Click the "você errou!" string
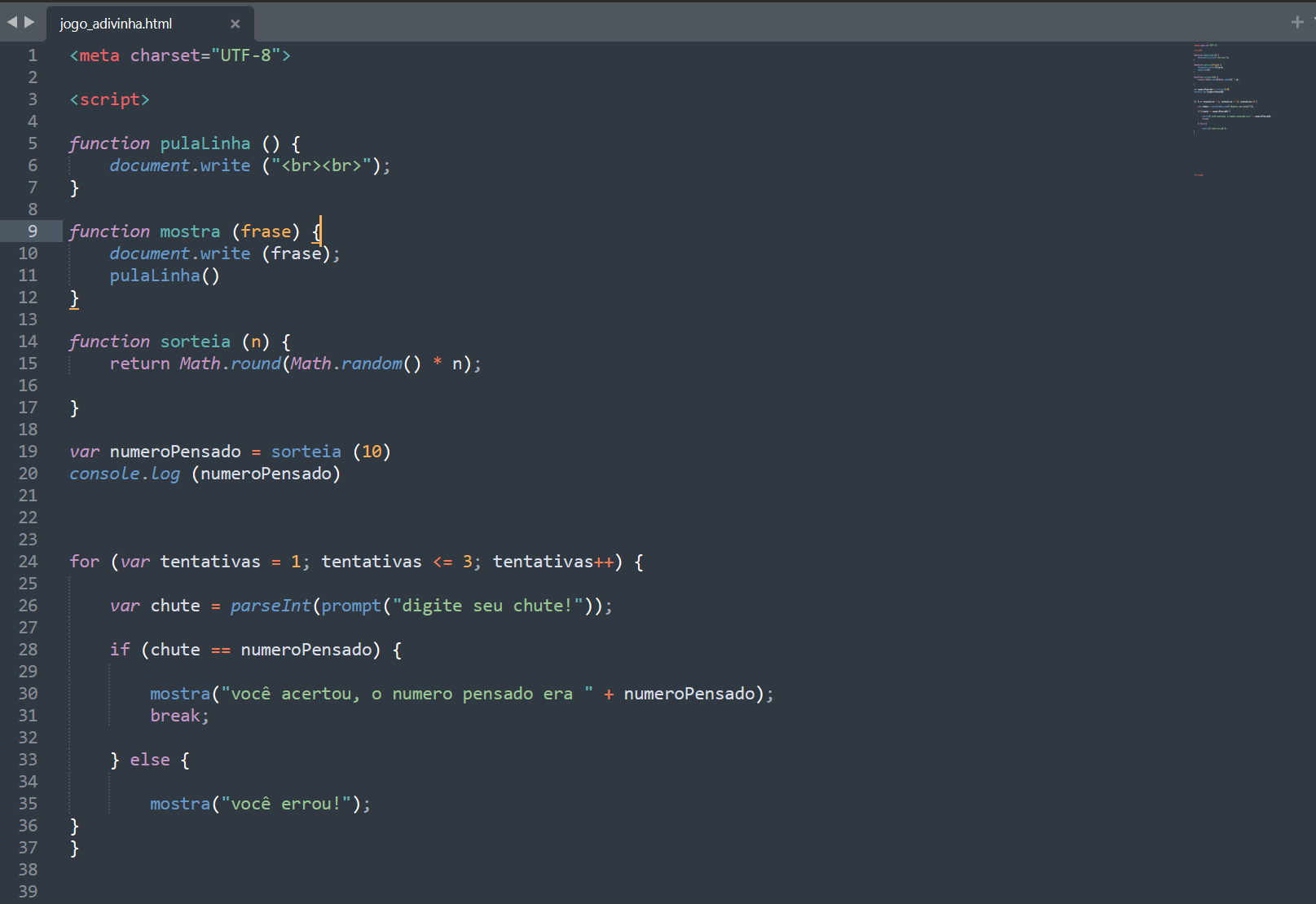The height and width of the screenshot is (904, 1316). point(286,804)
